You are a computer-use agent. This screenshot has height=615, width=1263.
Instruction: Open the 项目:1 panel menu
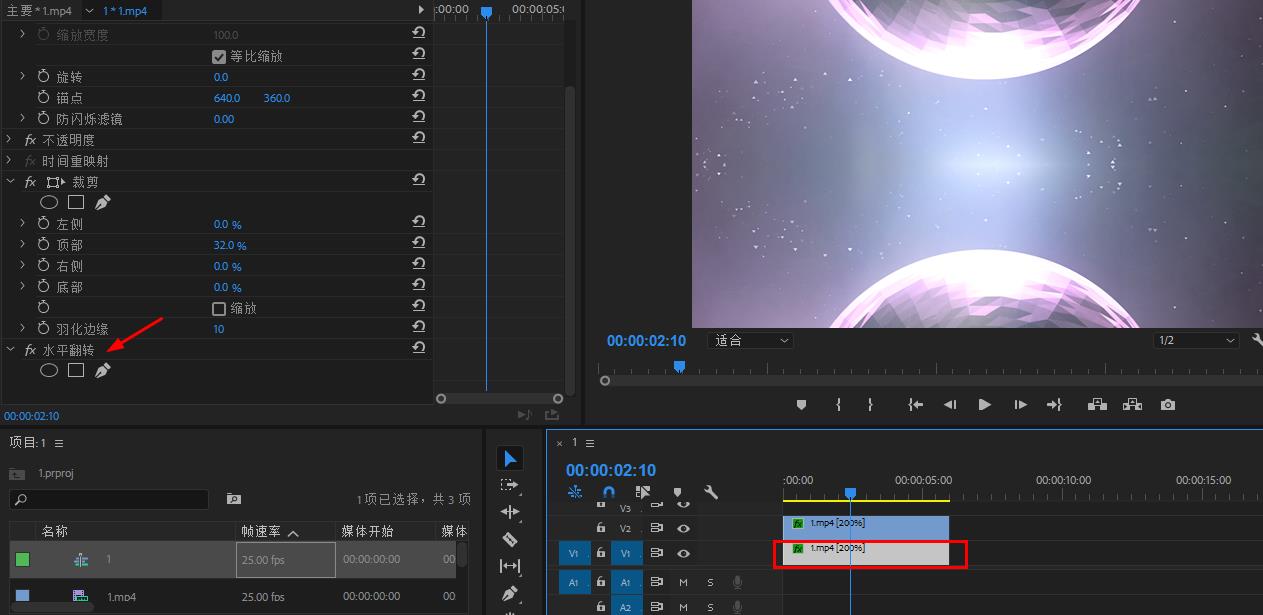(x=59, y=443)
